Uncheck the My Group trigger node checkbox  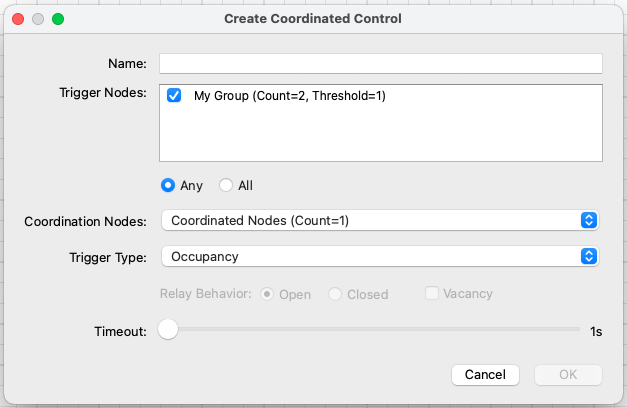pos(174,96)
